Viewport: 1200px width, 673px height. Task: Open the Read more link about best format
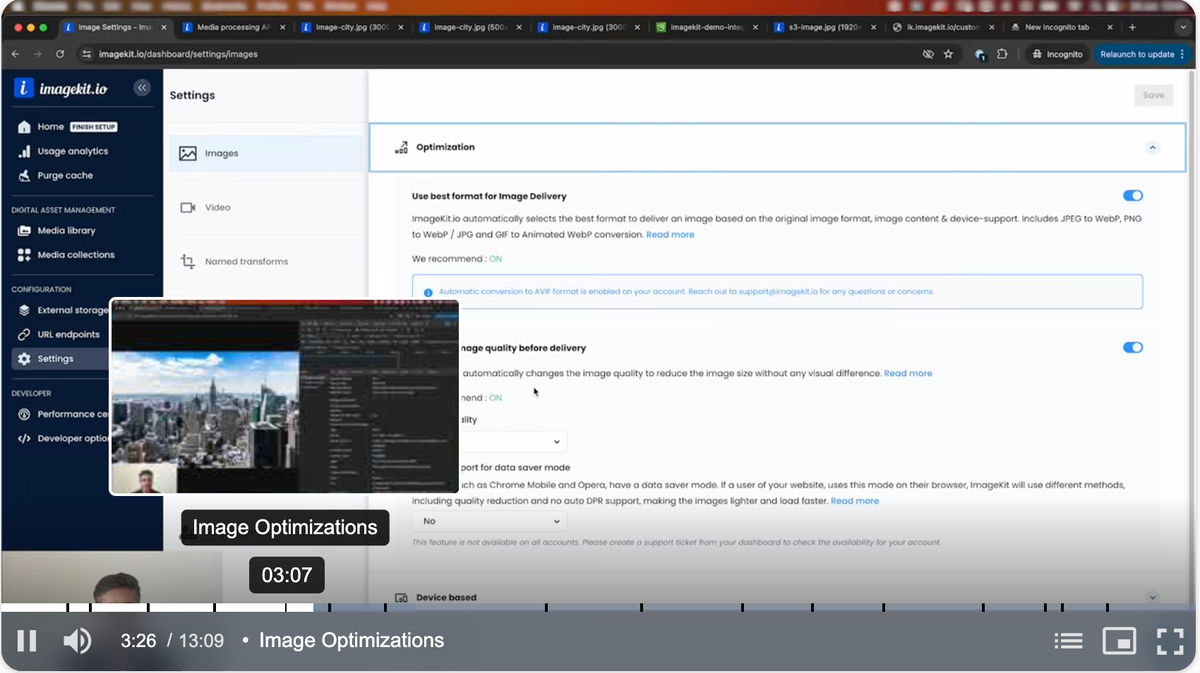670,234
